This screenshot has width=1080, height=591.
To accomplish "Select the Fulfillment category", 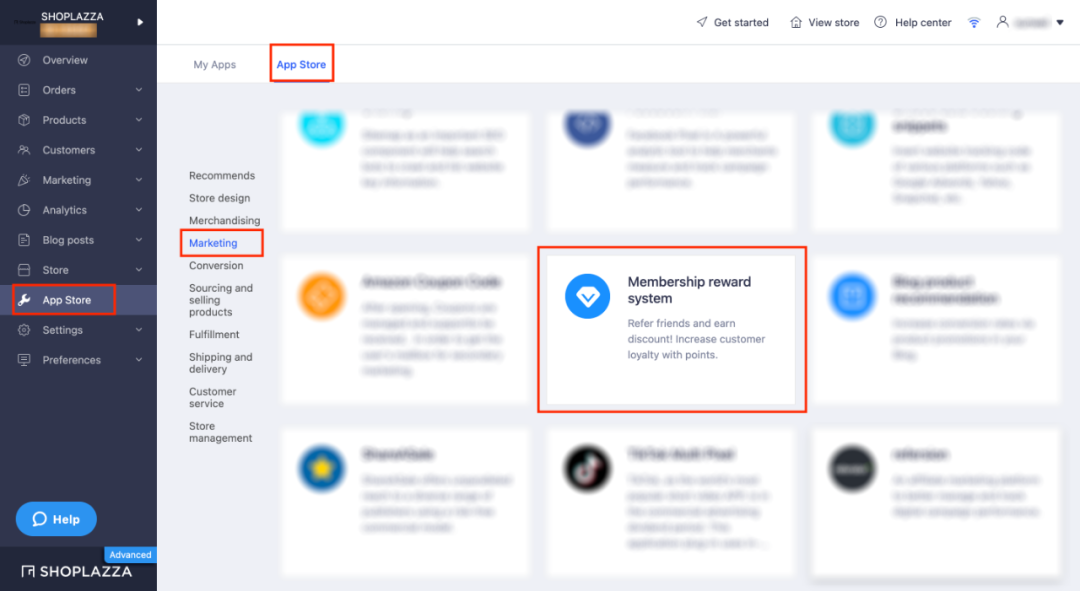I will point(214,334).
